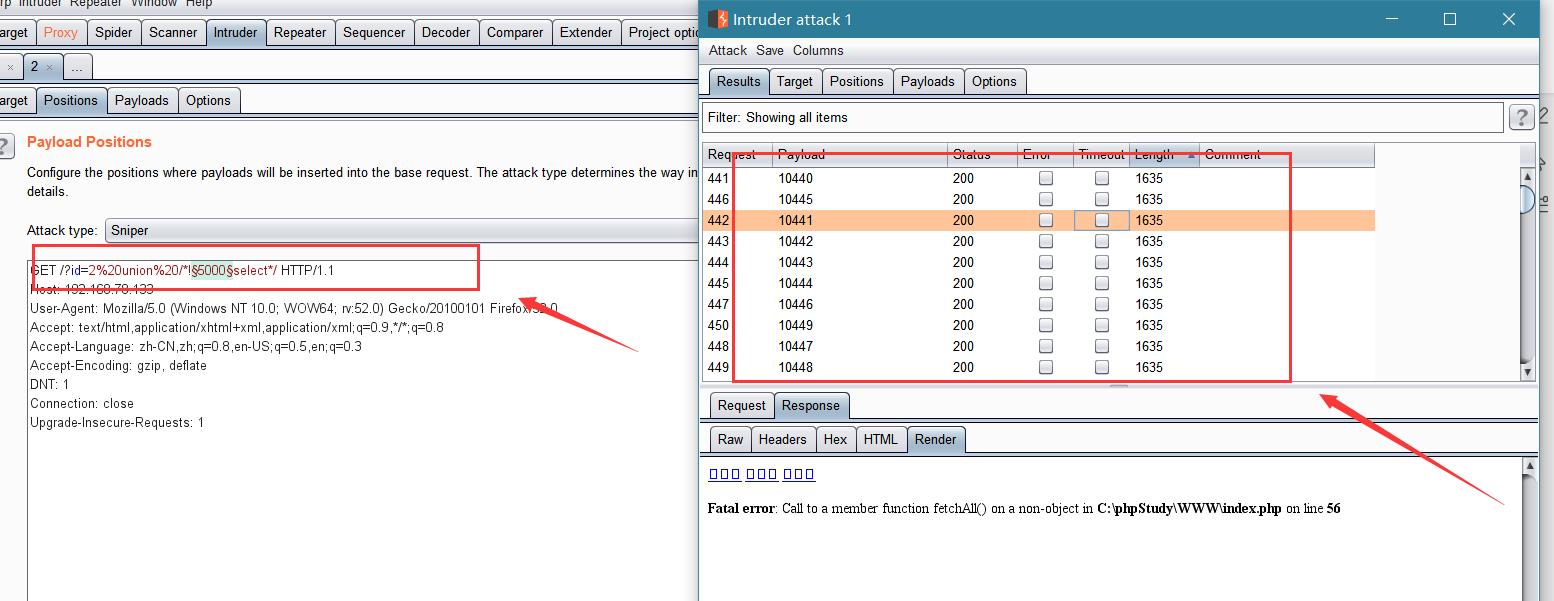Click the first blue link in the rendered response
The width and height of the screenshot is (1554, 601).
pyautogui.click(x=724, y=474)
